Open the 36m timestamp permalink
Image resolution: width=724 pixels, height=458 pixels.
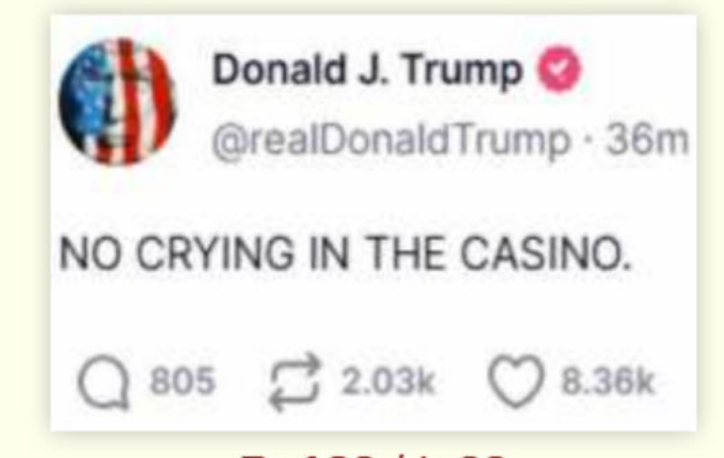(647, 139)
